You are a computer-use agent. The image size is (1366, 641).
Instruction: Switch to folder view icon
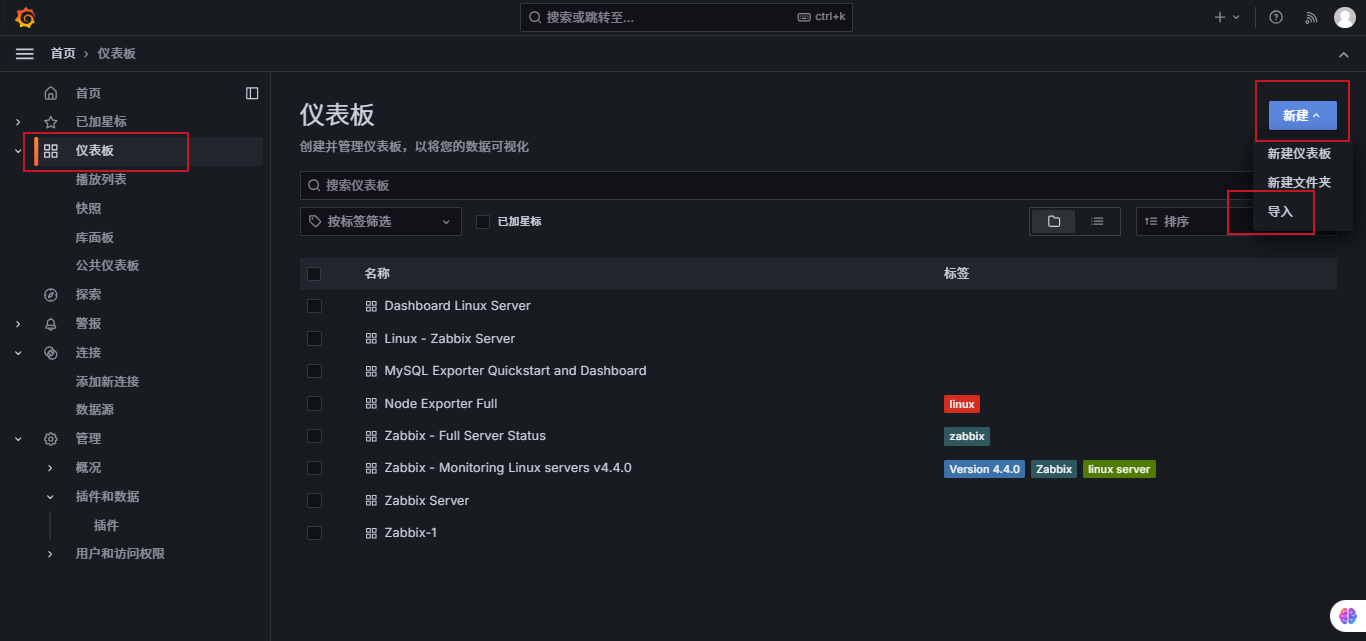pos(1054,221)
